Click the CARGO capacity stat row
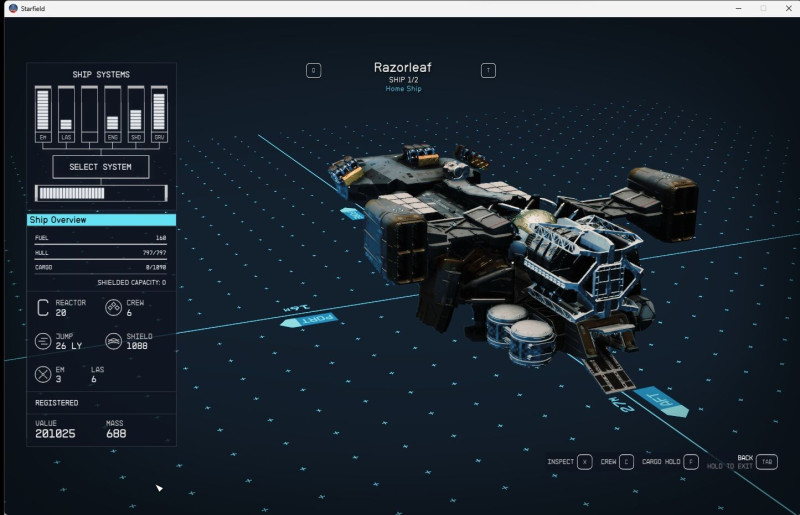The width and height of the screenshot is (800, 515). pos(101,268)
